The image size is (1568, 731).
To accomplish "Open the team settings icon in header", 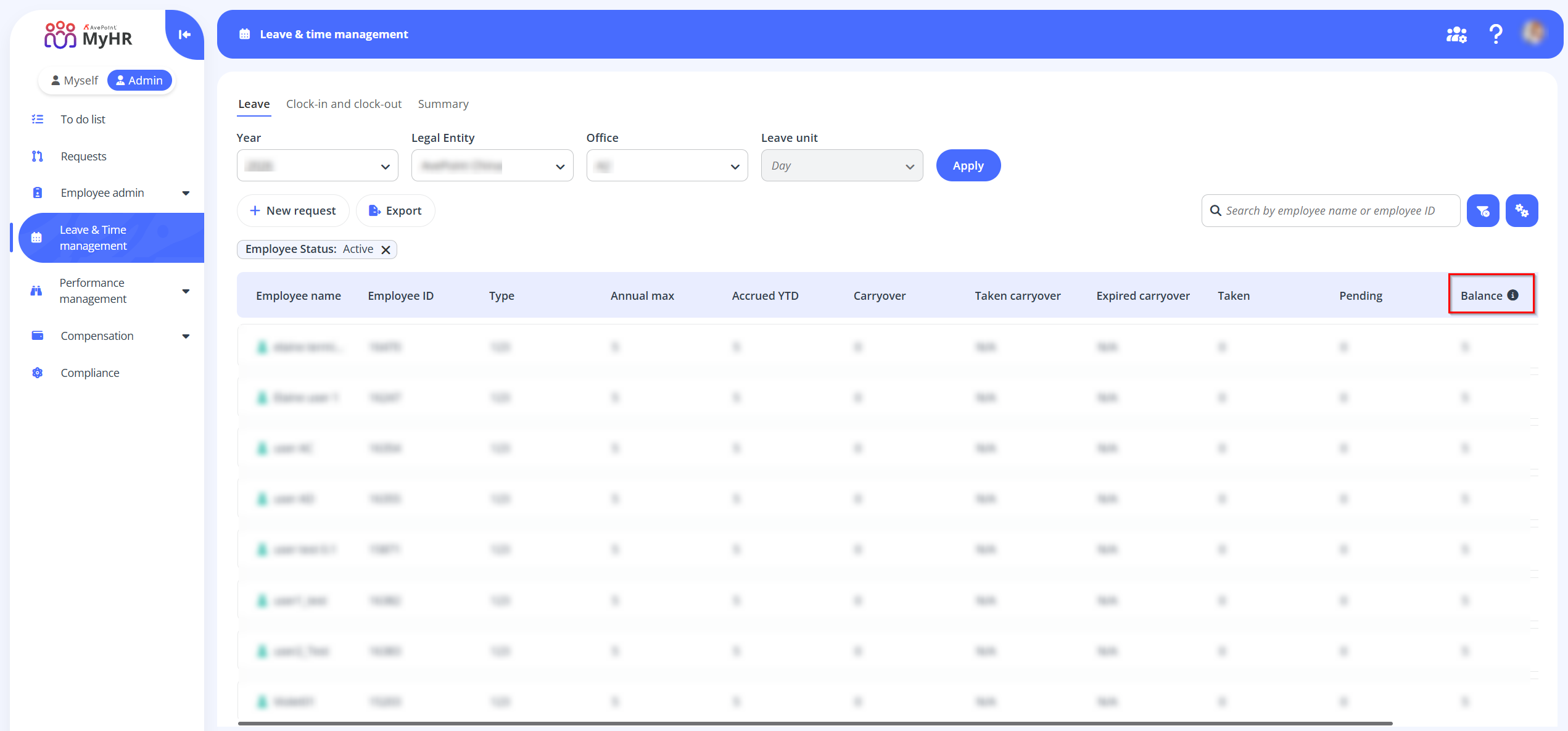I will 1456,35.
